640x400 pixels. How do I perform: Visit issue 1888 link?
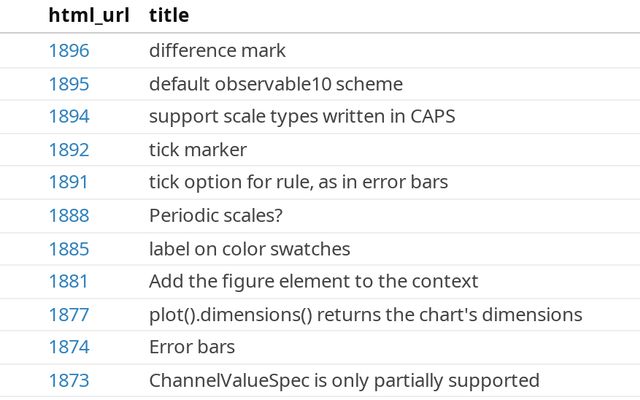point(69,216)
